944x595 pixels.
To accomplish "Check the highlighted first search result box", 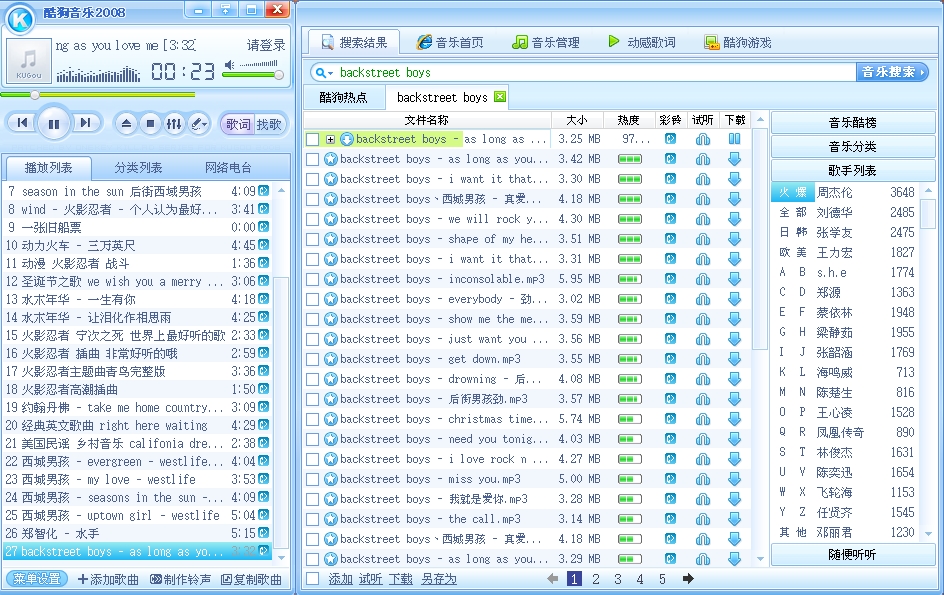I will pos(312,140).
